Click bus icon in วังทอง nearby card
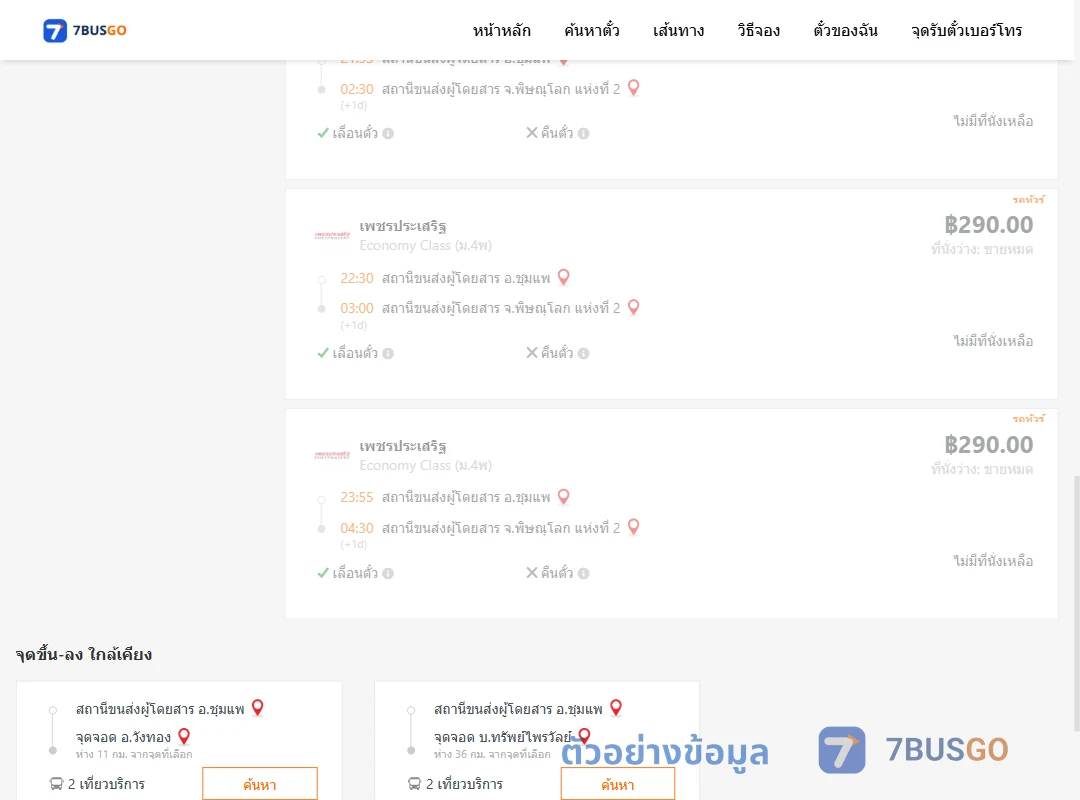 click(56, 784)
